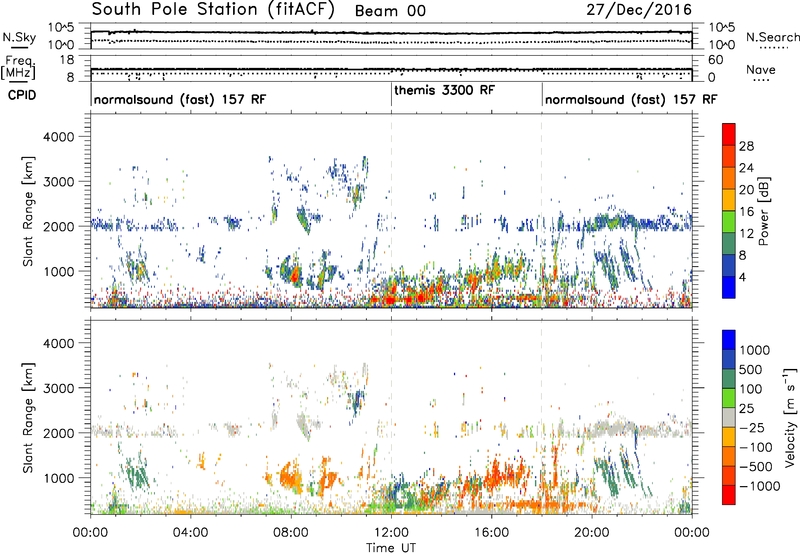Pick the bright blue bottom segment of Power colorbar
The image size is (800, 554).
click(x=729, y=287)
